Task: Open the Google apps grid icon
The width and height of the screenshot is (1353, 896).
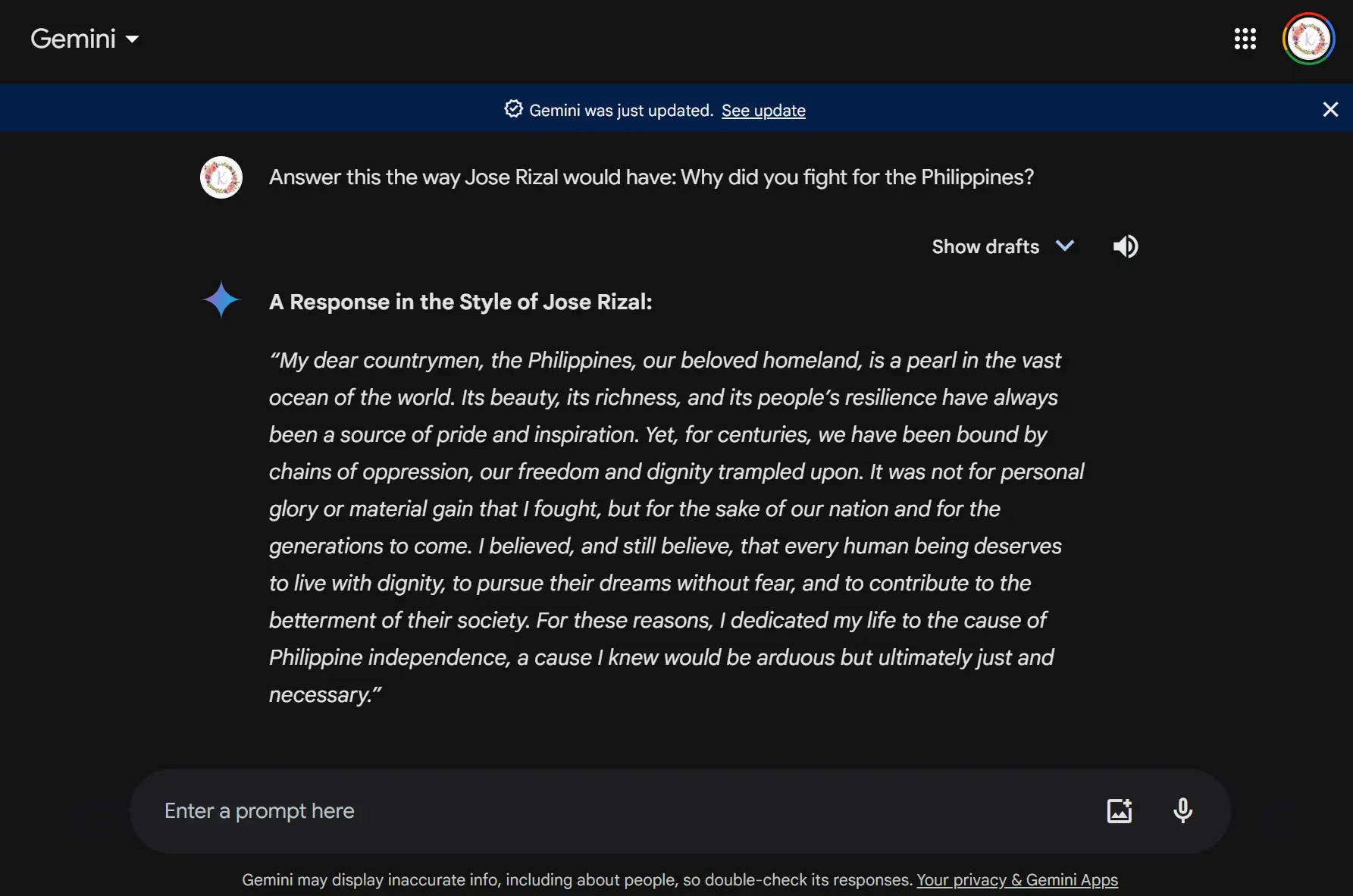Action: click(1245, 39)
